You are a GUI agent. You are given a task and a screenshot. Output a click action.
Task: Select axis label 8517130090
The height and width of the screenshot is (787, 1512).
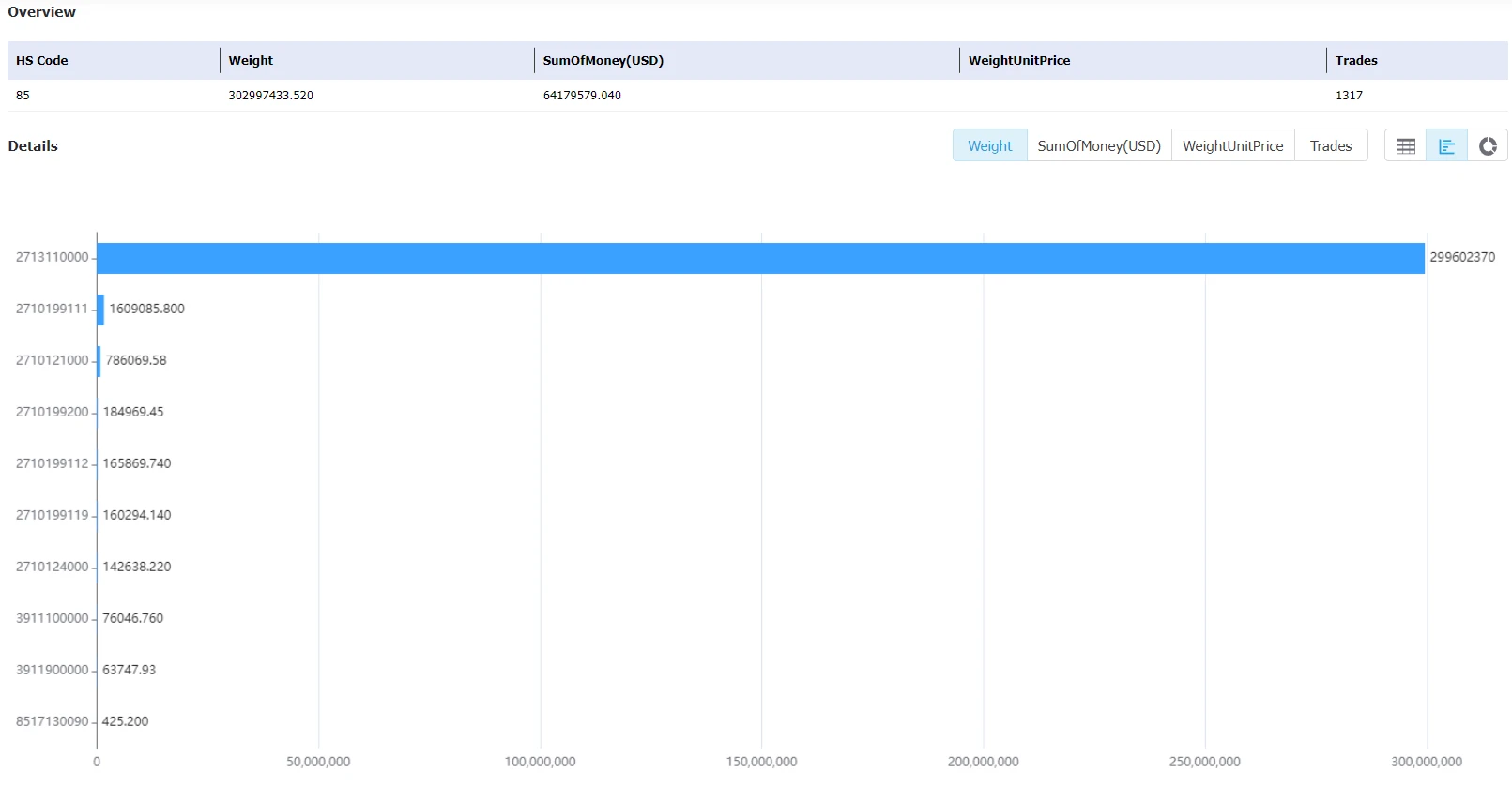52,721
